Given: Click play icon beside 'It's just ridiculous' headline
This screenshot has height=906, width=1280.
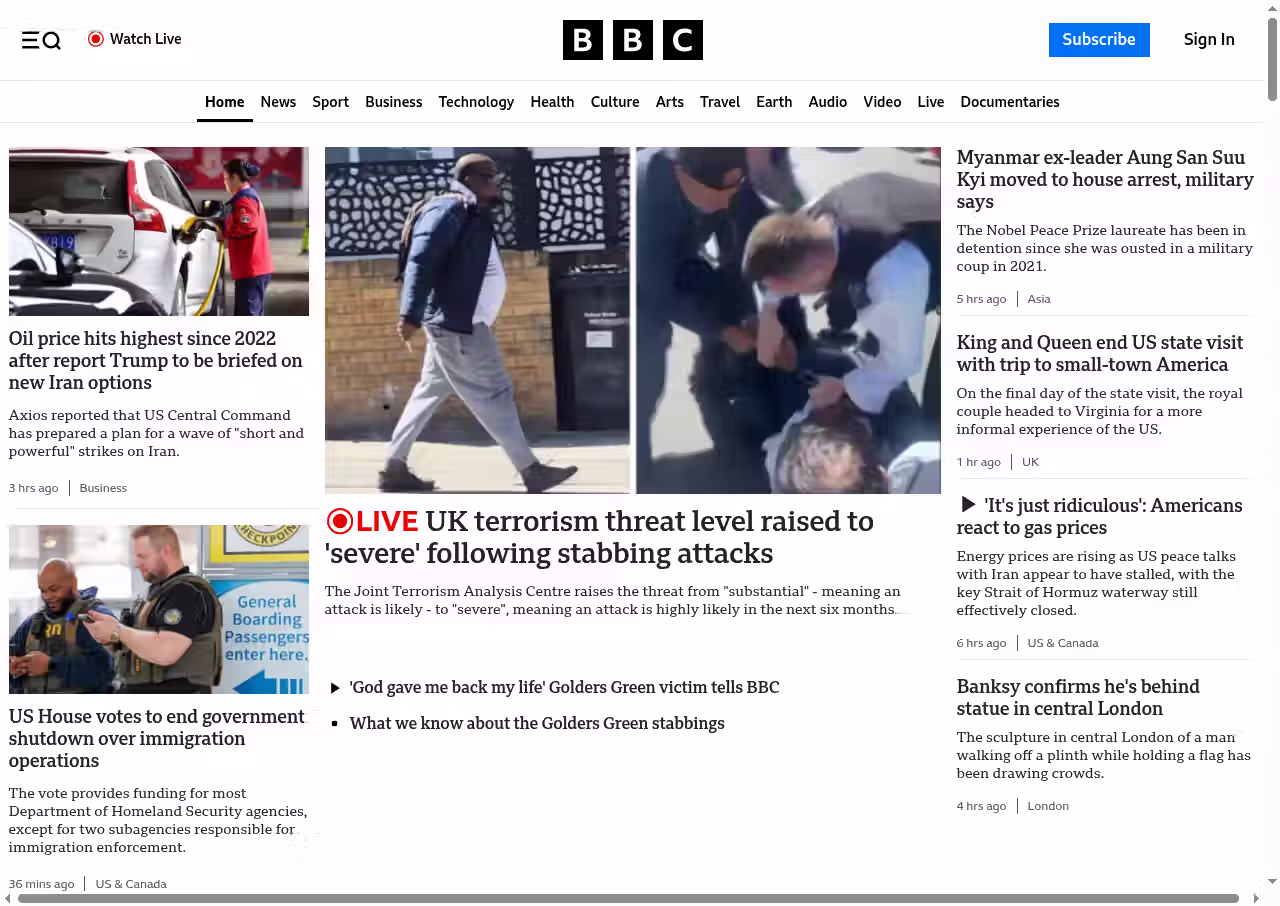Looking at the screenshot, I should coord(967,505).
